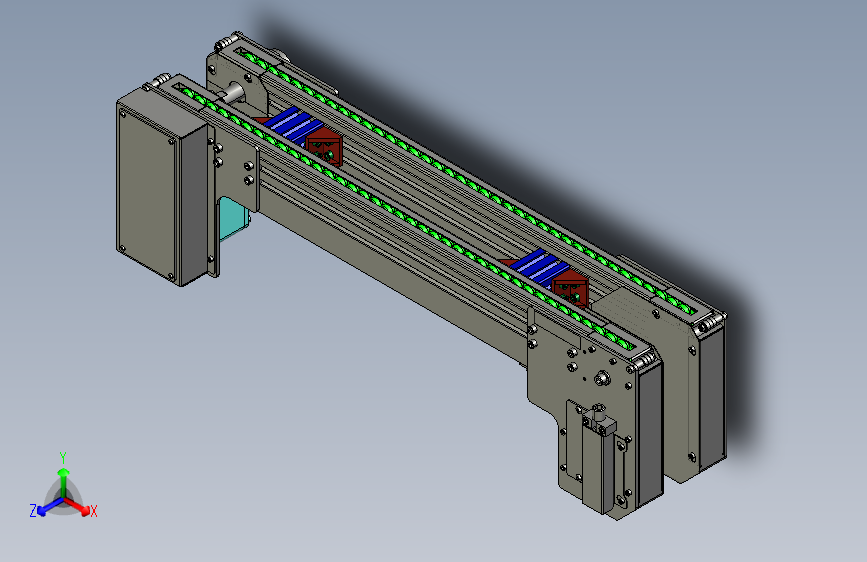The width and height of the screenshot is (867, 562).
Task: Select the right blue cross-member block
Action: [539, 268]
